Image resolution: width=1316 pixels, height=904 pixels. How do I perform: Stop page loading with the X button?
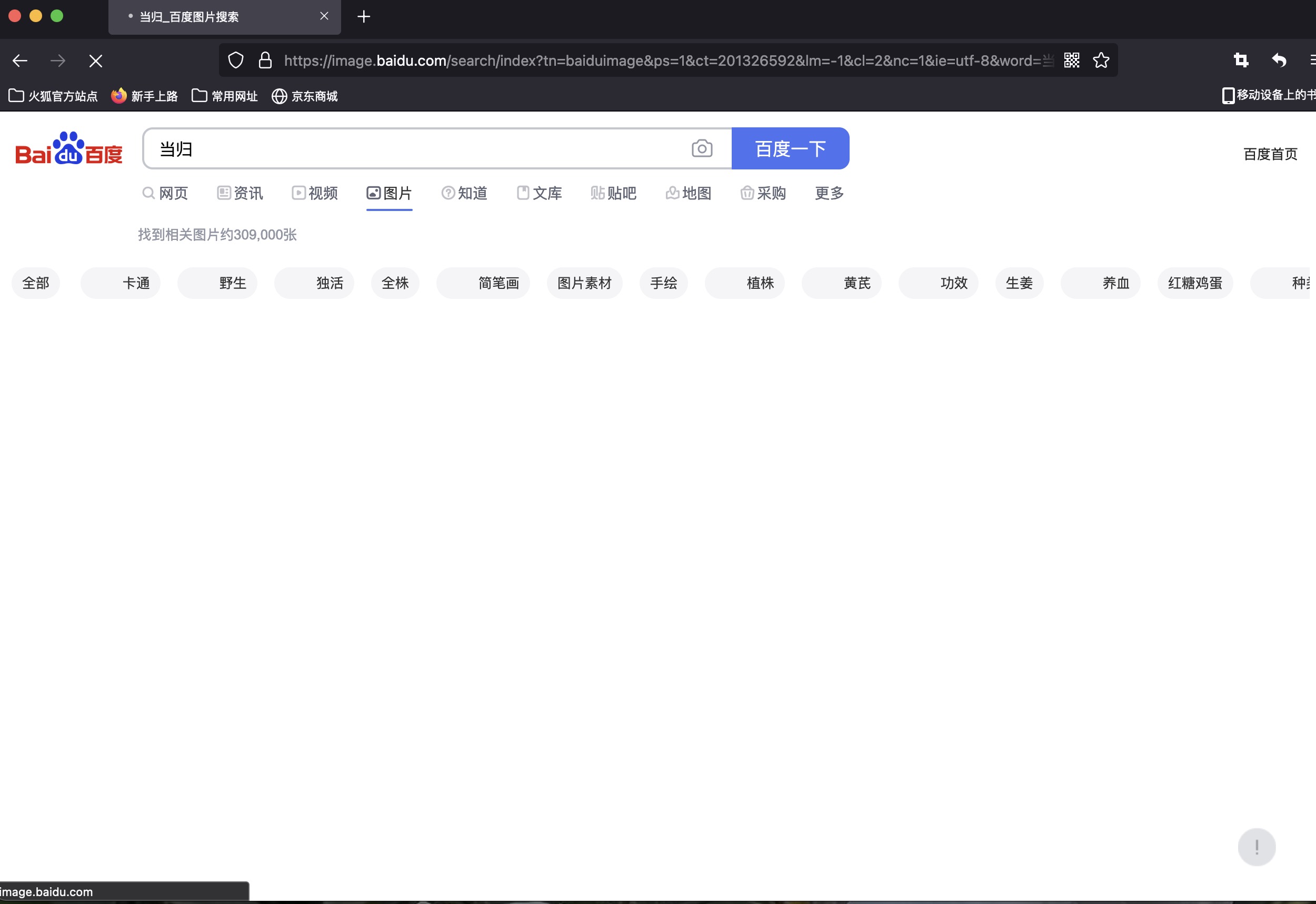tap(96, 61)
